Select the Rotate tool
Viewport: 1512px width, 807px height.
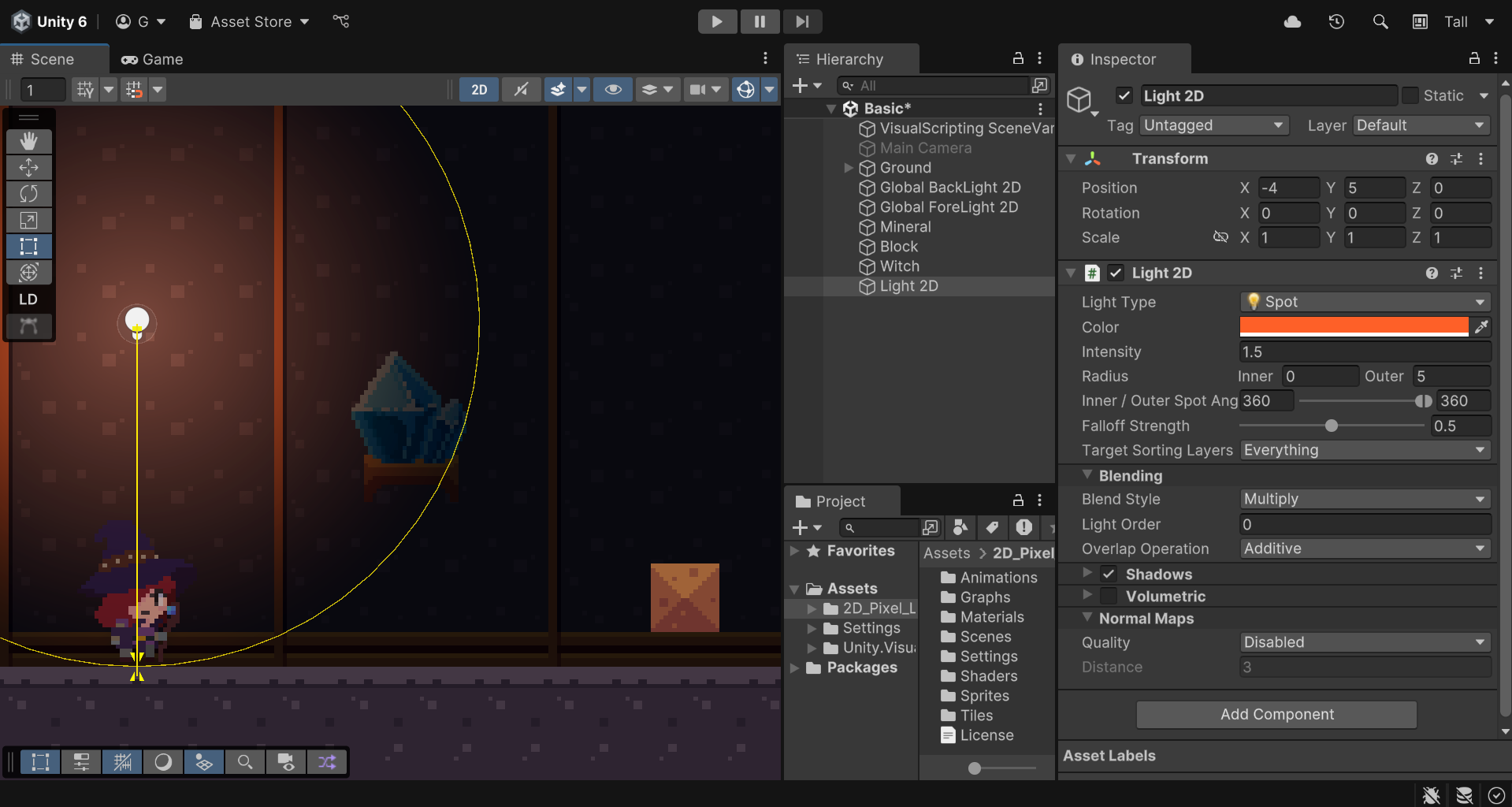(28, 194)
